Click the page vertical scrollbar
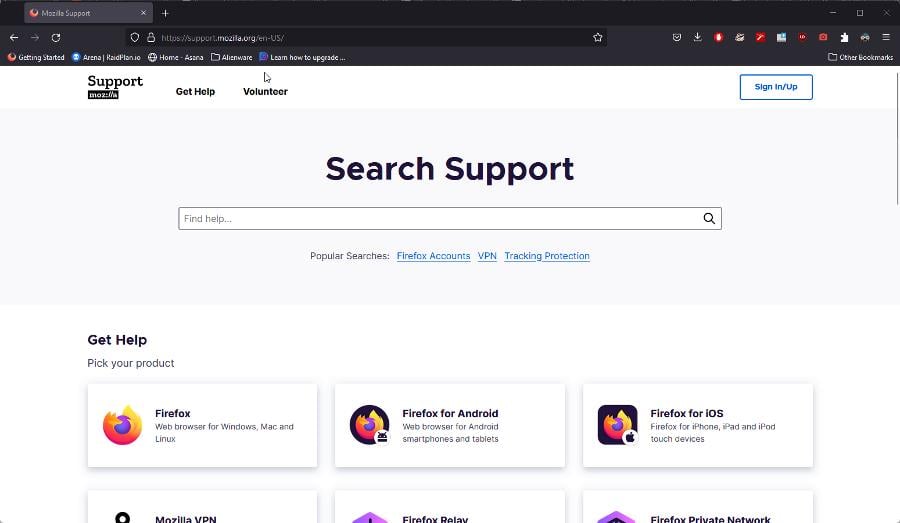 [x=897, y=138]
